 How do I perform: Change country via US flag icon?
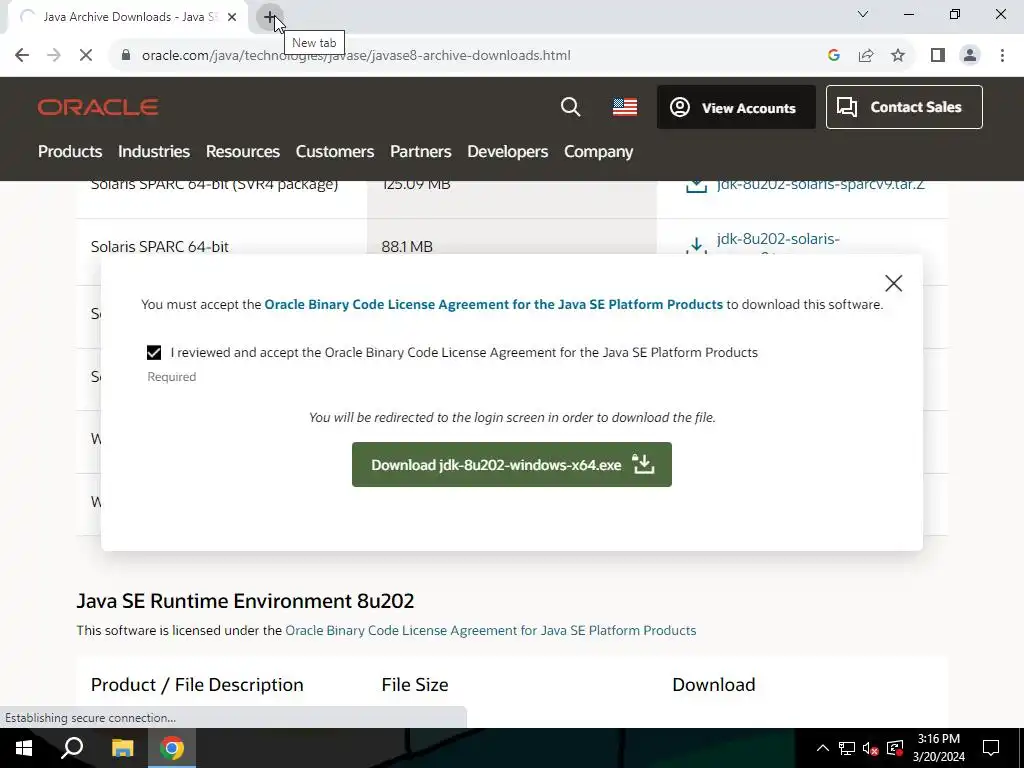(x=624, y=107)
